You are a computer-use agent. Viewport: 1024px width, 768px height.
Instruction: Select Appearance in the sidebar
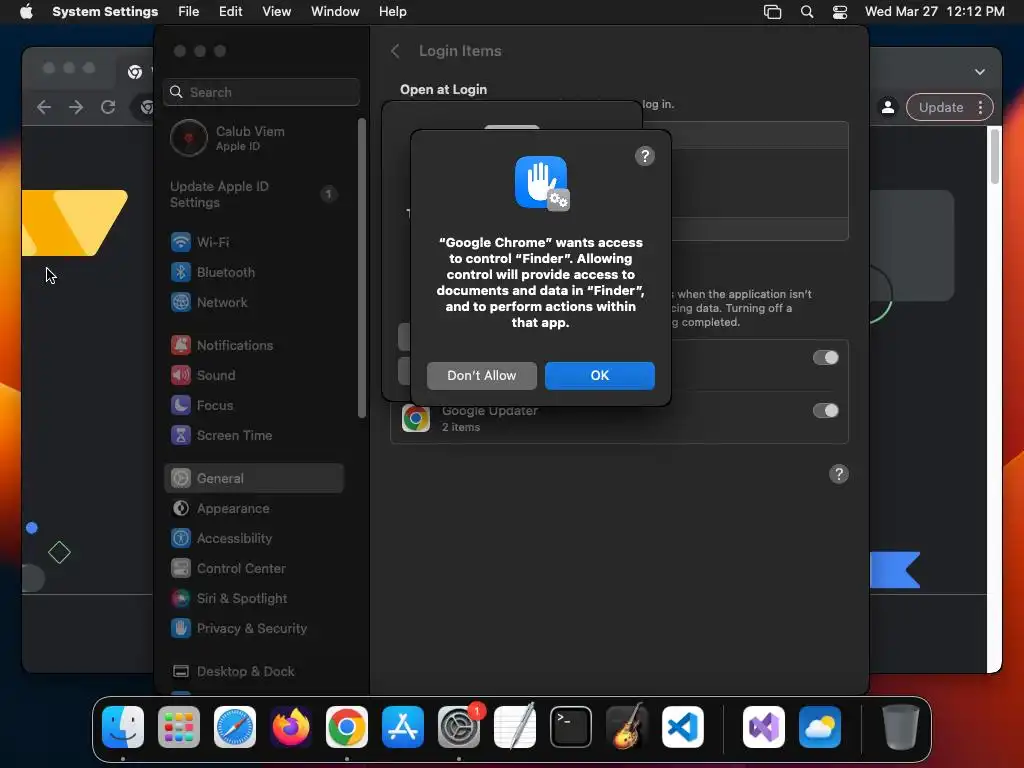point(255,509)
